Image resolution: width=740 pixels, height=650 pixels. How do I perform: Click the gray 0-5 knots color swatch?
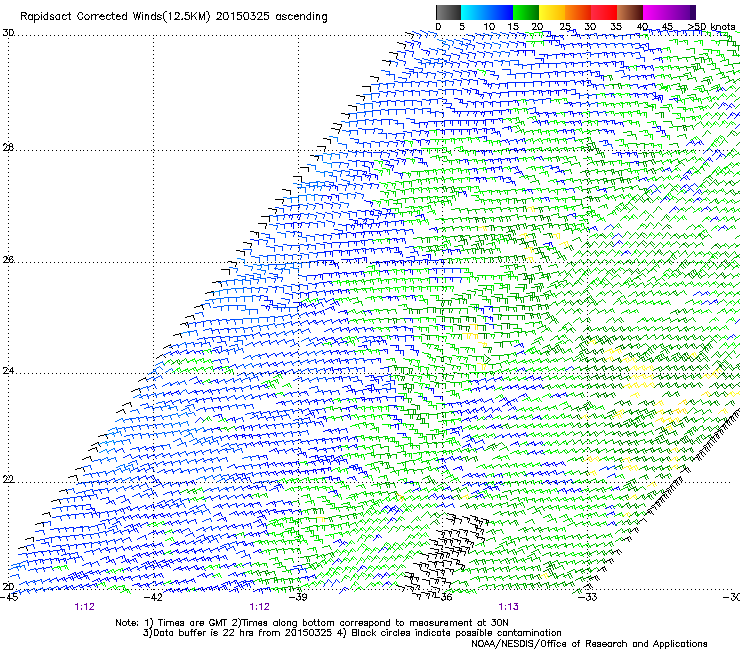[448, 12]
